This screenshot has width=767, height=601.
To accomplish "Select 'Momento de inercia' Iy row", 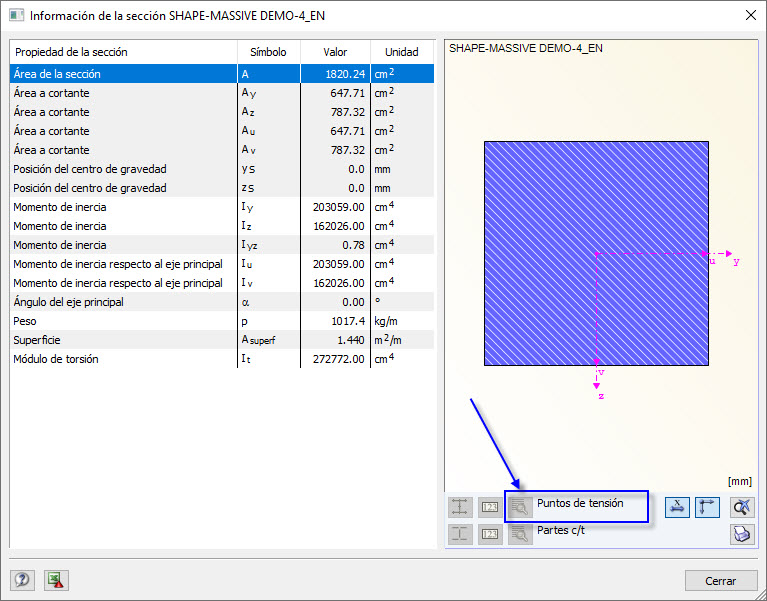I will pyautogui.click(x=222, y=207).
